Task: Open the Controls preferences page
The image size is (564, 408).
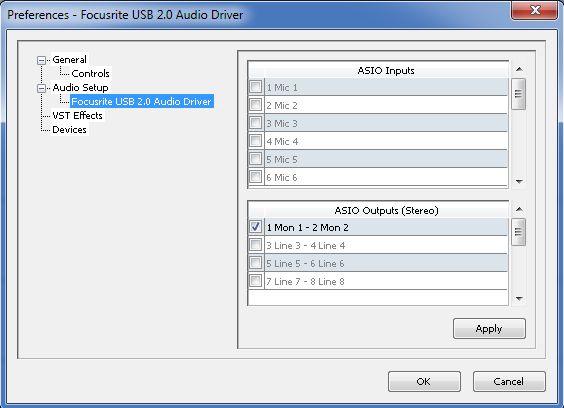Action: pyautogui.click(x=90, y=73)
